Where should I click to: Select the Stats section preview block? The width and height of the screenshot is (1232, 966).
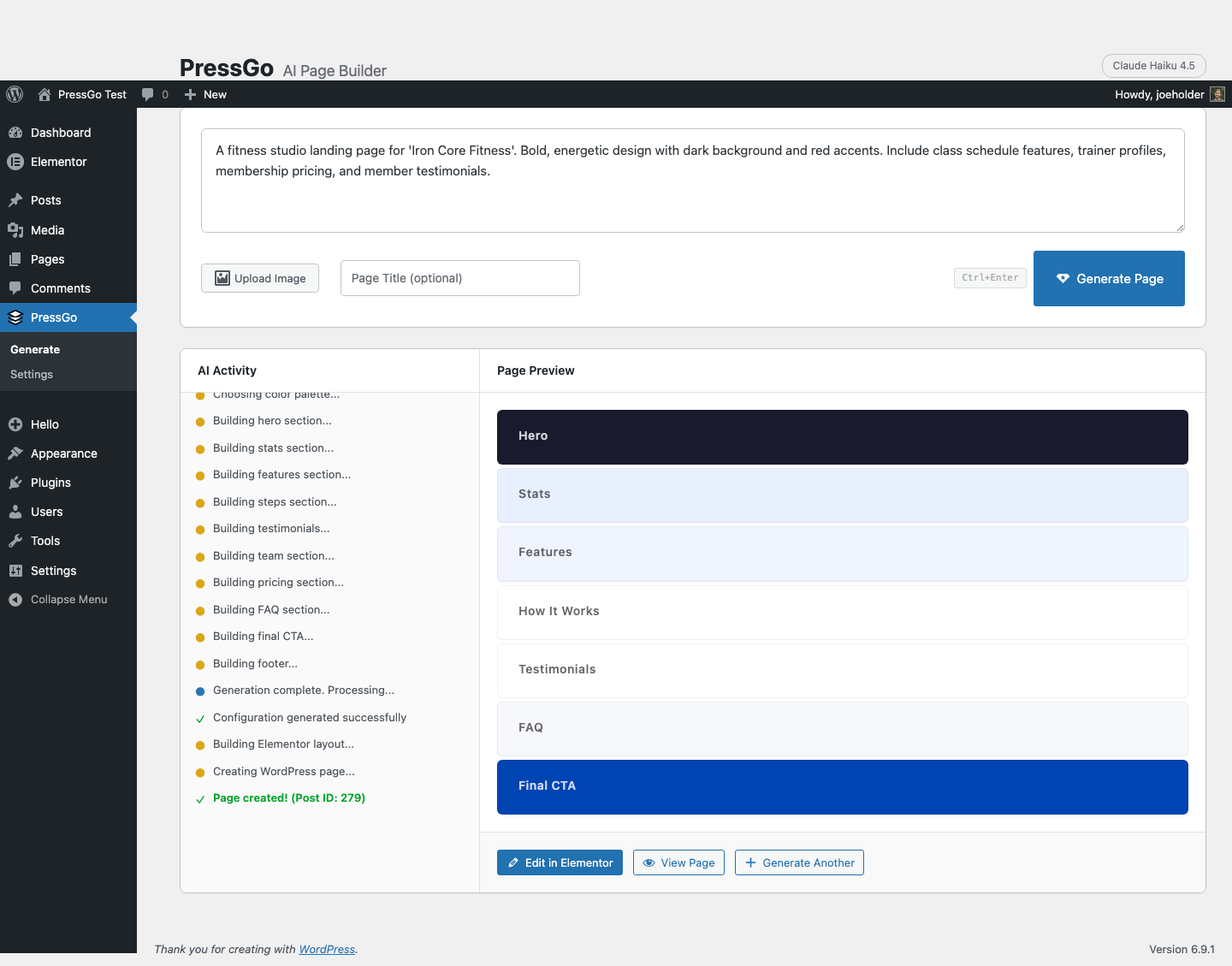point(843,495)
